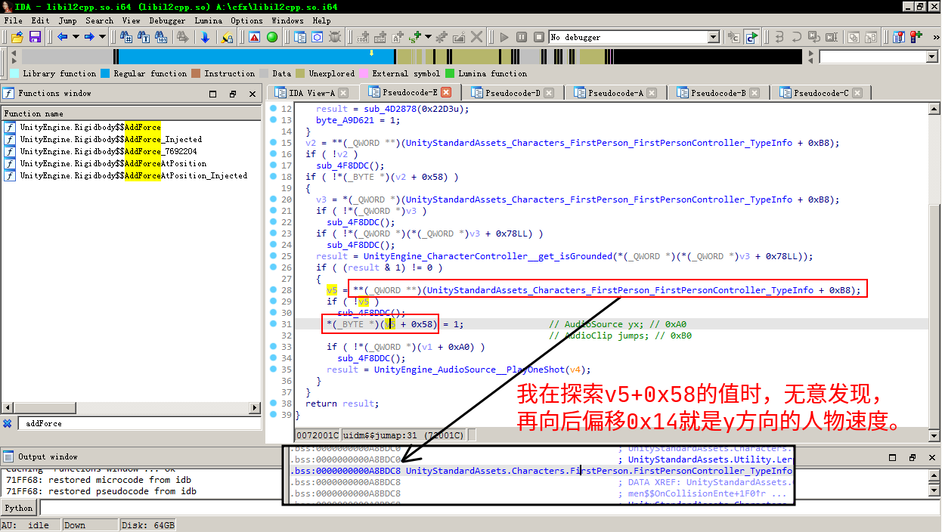Click the pause process icon
This screenshot has width=942, height=532.
pos(521,37)
